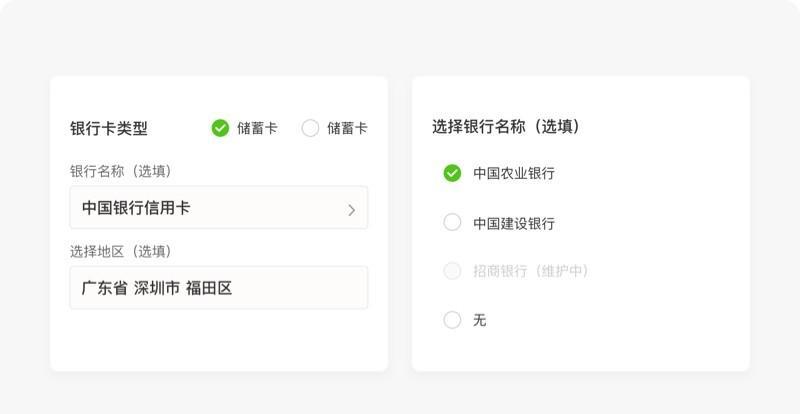Select the unchecked 储蓄卡 radio circle
The width and height of the screenshot is (800, 414).
[x=310, y=128]
